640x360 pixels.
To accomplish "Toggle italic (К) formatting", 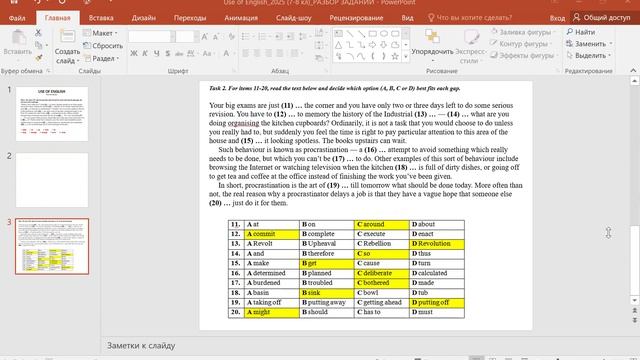I will click(x=145, y=53).
